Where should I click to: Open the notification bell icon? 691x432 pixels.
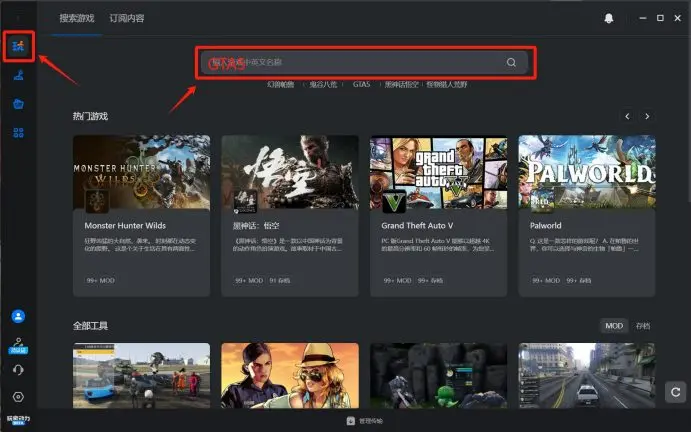(609, 19)
